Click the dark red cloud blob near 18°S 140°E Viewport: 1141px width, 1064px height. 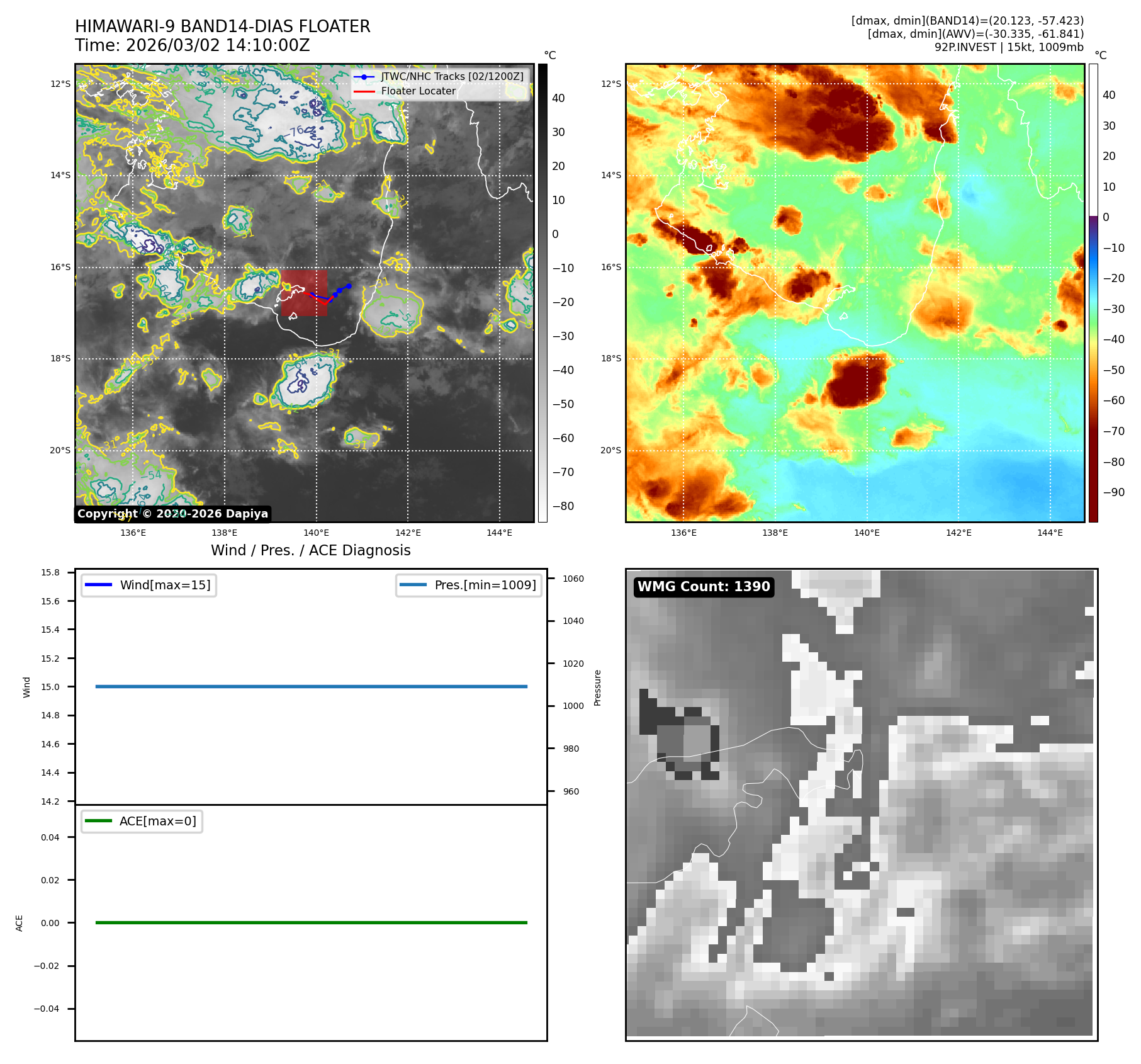[858, 380]
